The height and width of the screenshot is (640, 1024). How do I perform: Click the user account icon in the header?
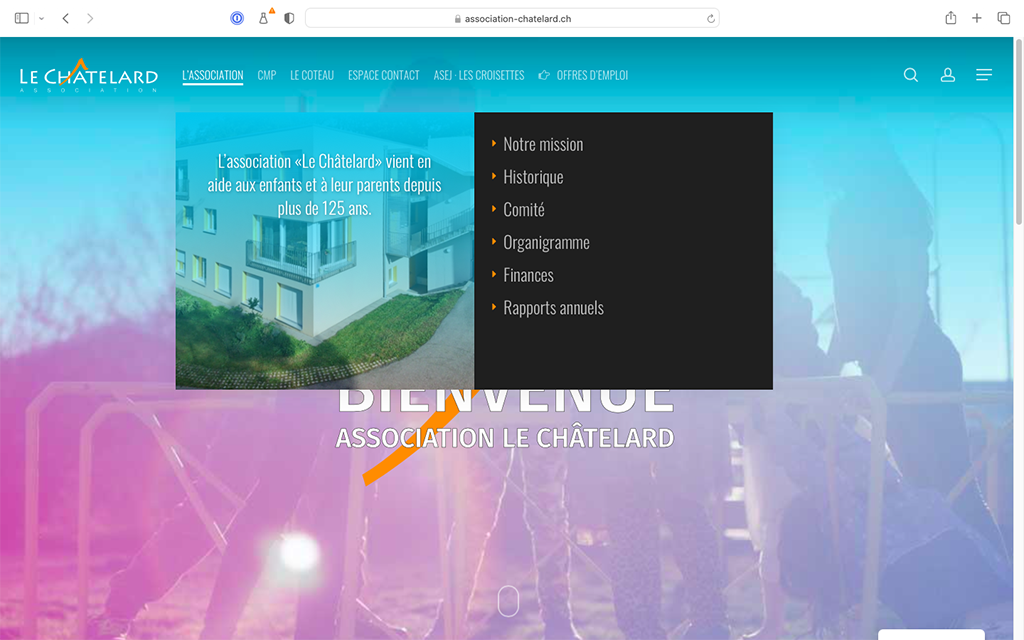pyautogui.click(x=947, y=74)
